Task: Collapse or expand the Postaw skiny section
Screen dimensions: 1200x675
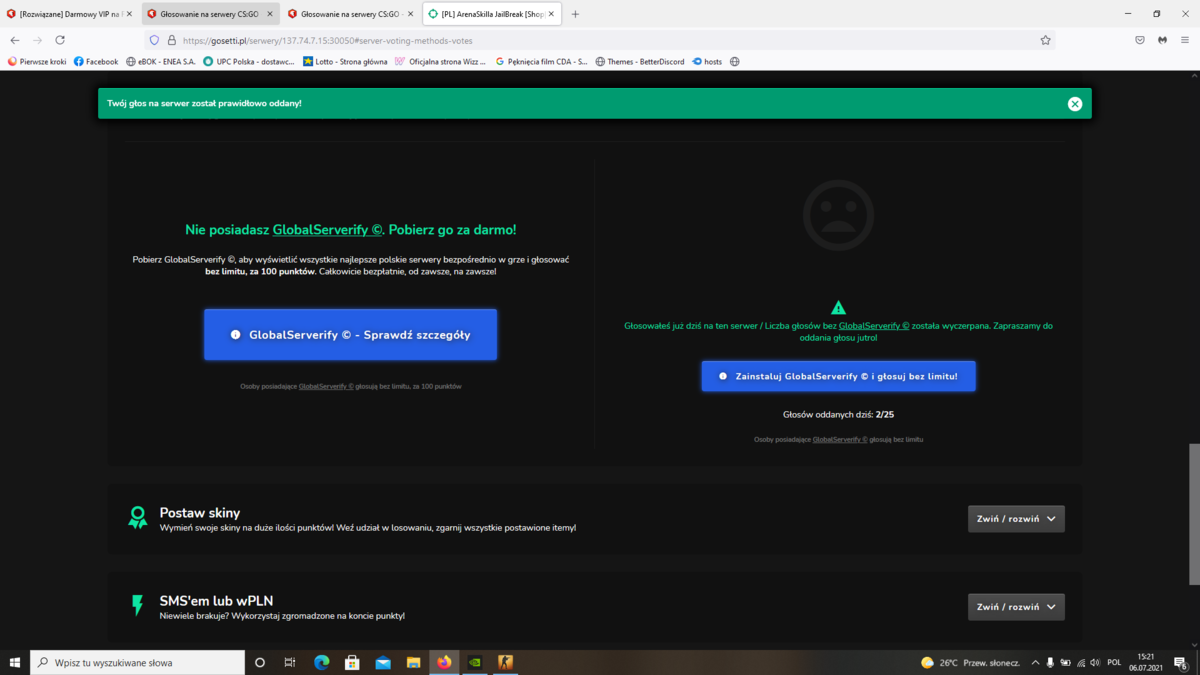Action: (x=1016, y=519)
